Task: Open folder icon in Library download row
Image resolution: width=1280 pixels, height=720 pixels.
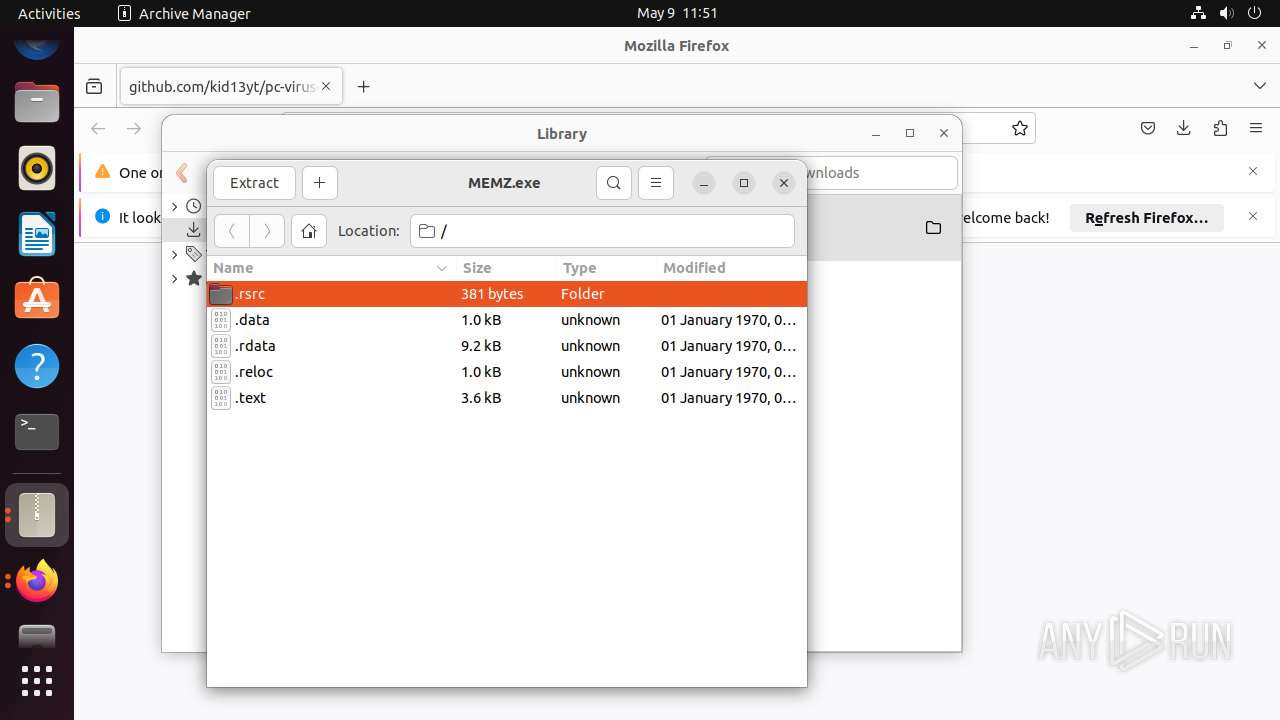Action: point(933,228)
